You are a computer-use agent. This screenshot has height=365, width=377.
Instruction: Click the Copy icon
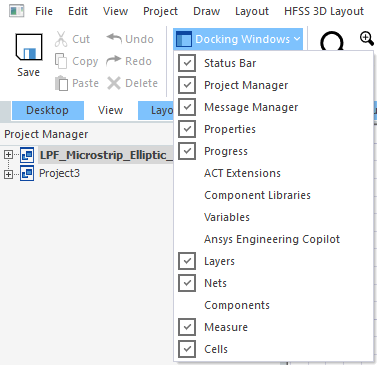pyautogui.click(x=61, y=61)
